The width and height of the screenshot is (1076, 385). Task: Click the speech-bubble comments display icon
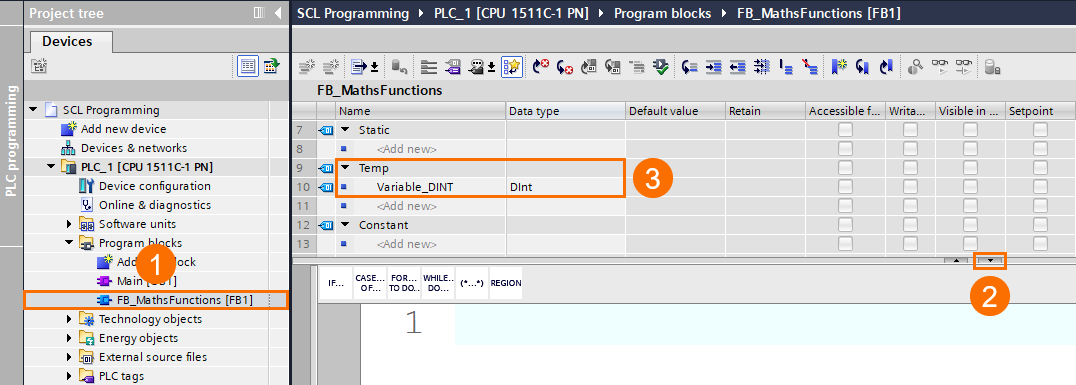coord(476,67)
